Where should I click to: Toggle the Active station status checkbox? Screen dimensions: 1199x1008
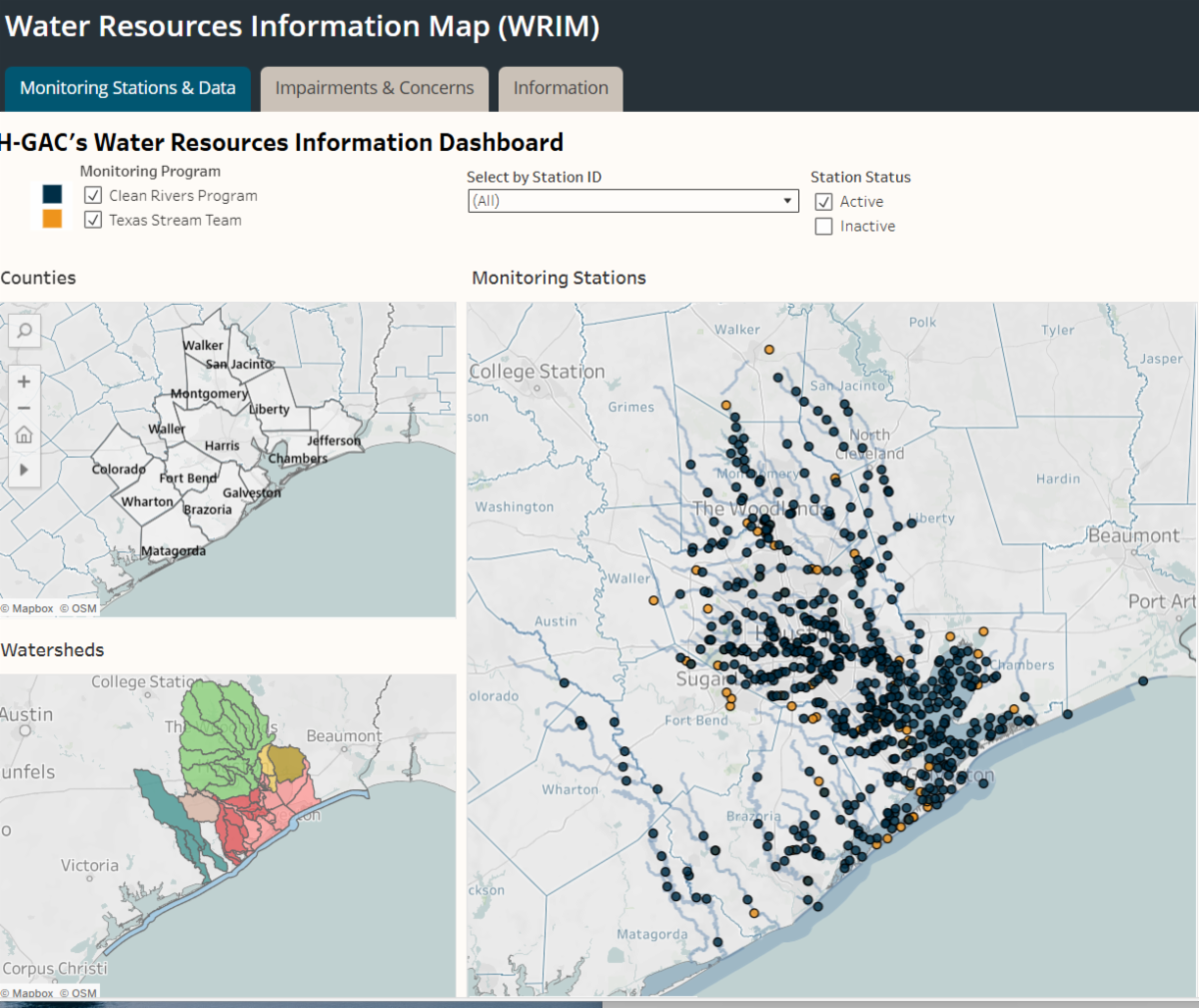tap(823, 202)
